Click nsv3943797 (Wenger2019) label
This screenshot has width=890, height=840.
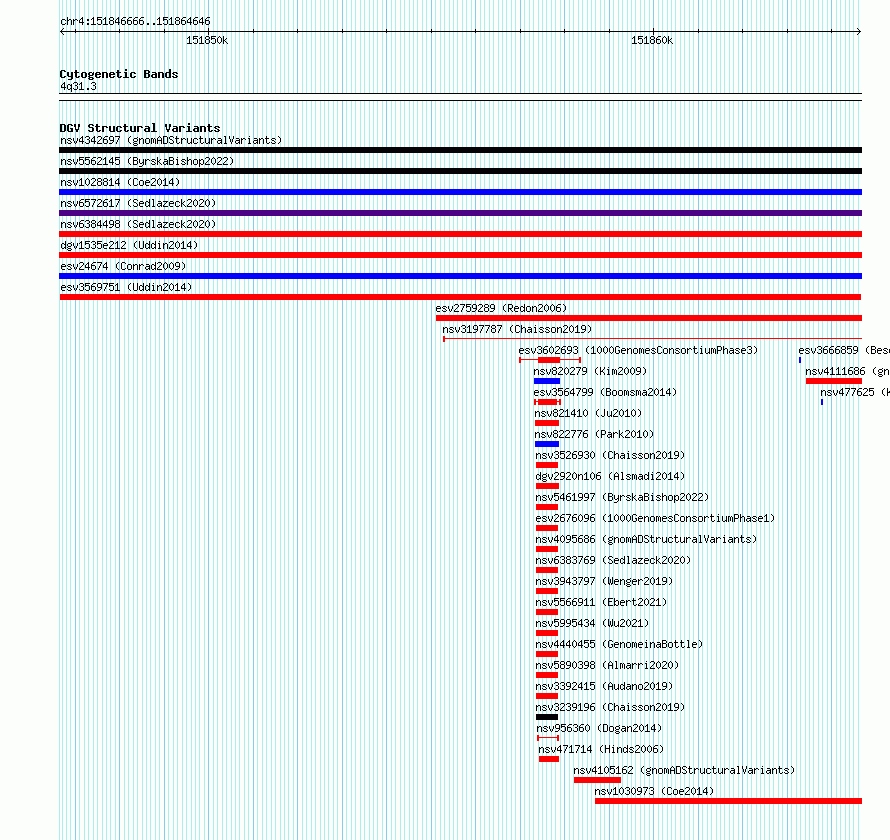(x=604, y=581)
